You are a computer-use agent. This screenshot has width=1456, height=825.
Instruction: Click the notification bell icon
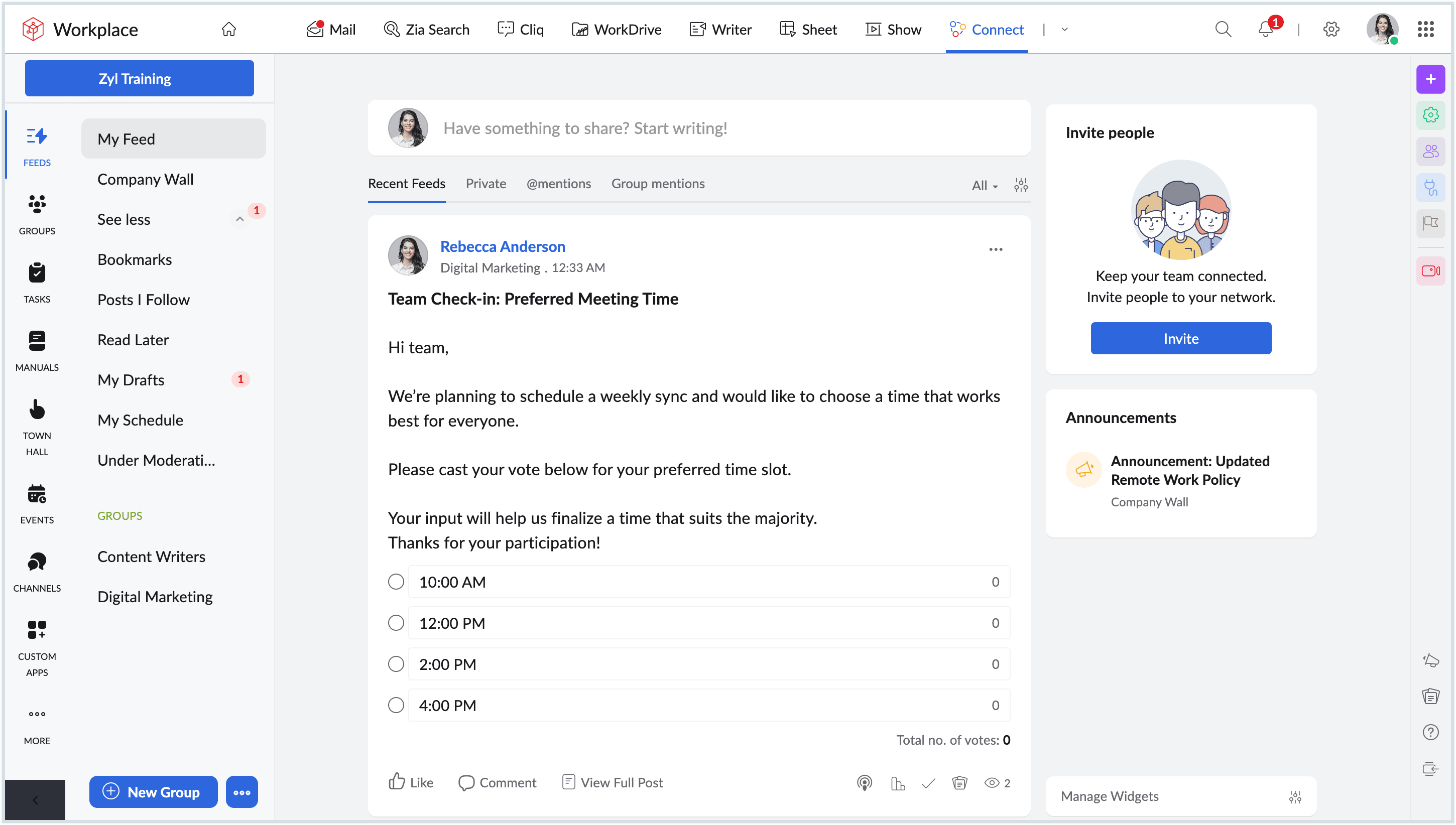pos(1265,29)
